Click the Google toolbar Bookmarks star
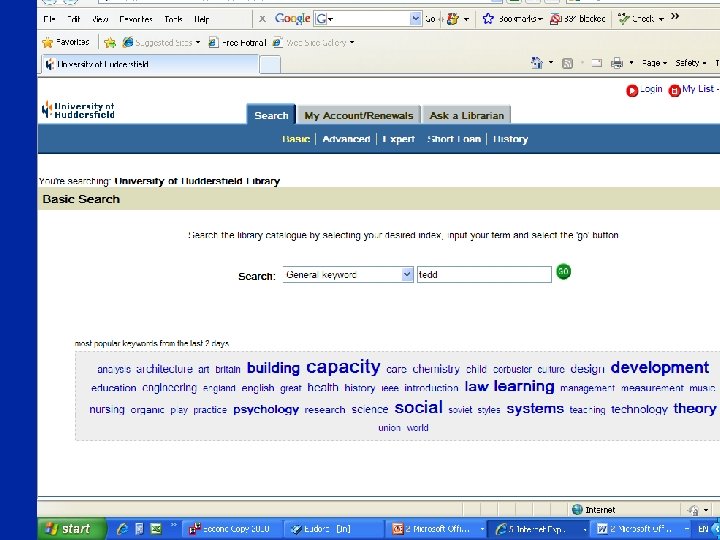Viewport: 720px width, 540px height. pyautogui.click(x=488, y=19)
